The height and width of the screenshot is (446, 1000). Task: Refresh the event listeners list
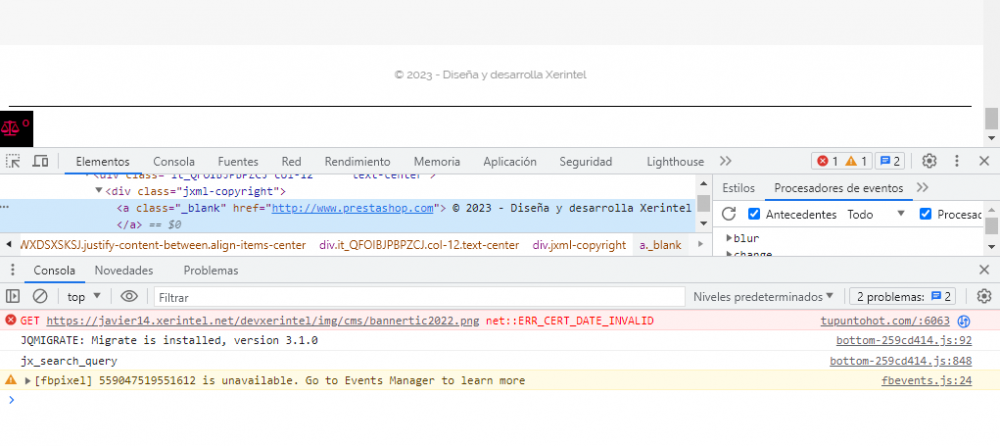(729, 214)
